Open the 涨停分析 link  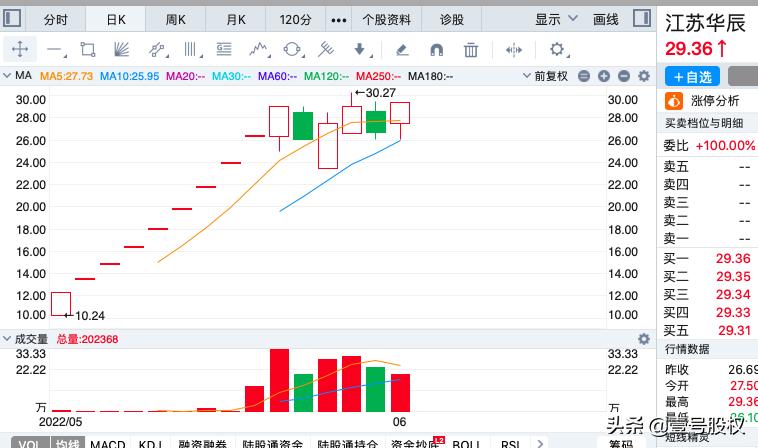(x=715, y=101)
